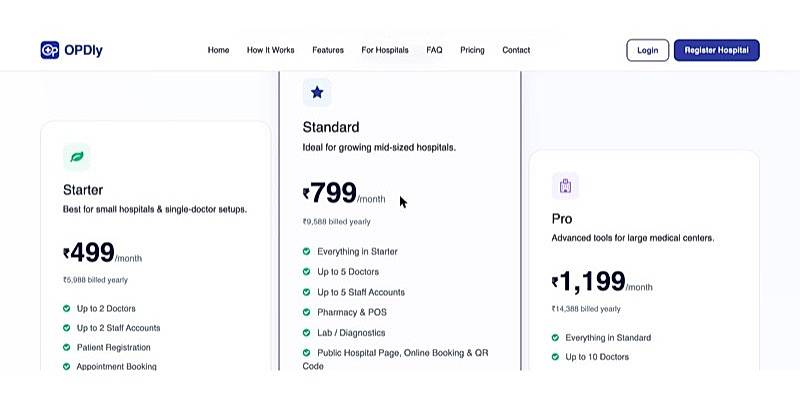Click the 'Up to 10 Doctors' feature text

click(x=597, y=357)
